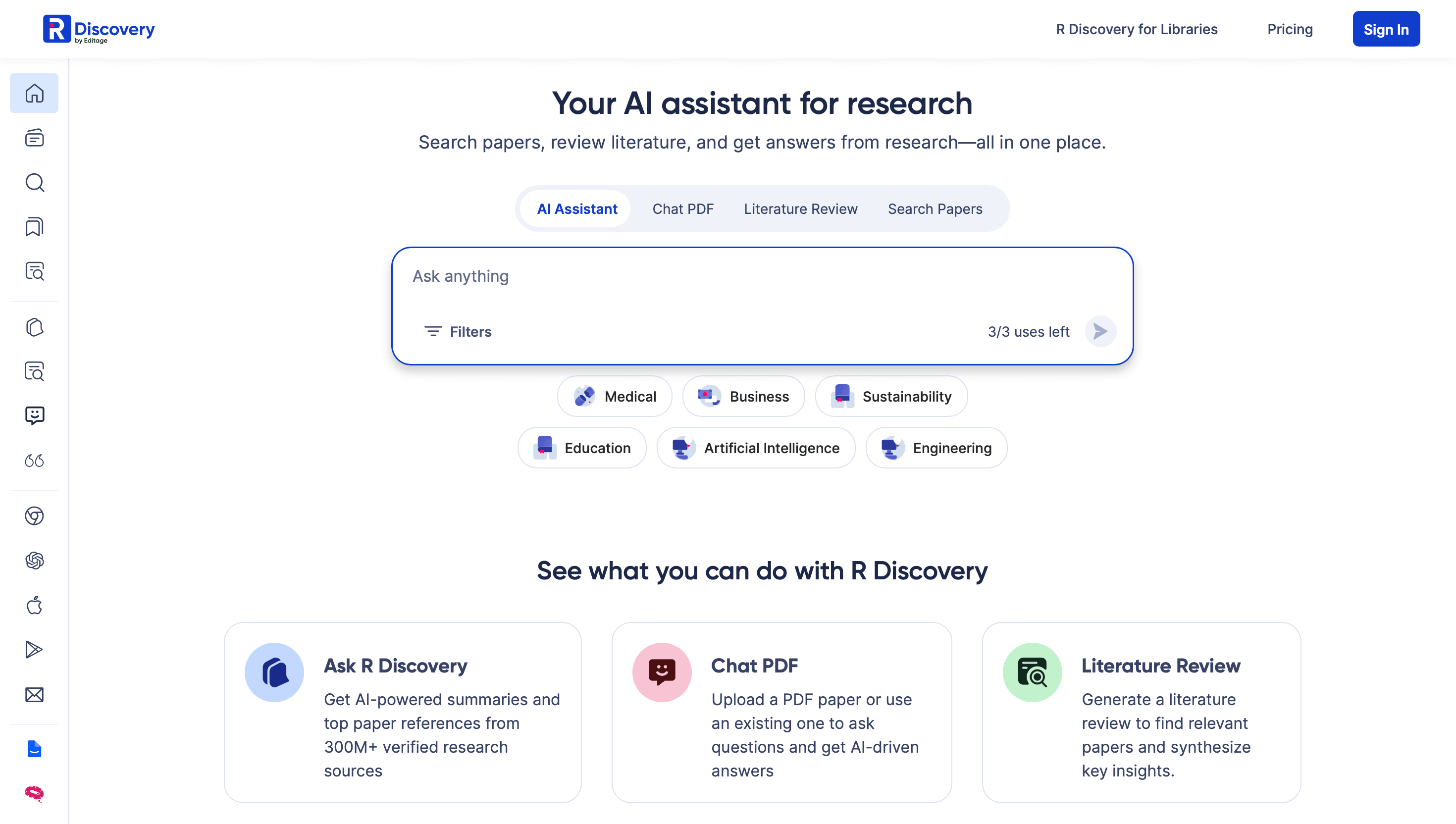Open the bookmarks library icon in sidebar
Image resolution: width=1456 pixels, height=824 pixels.
click(x=34, y=226)
